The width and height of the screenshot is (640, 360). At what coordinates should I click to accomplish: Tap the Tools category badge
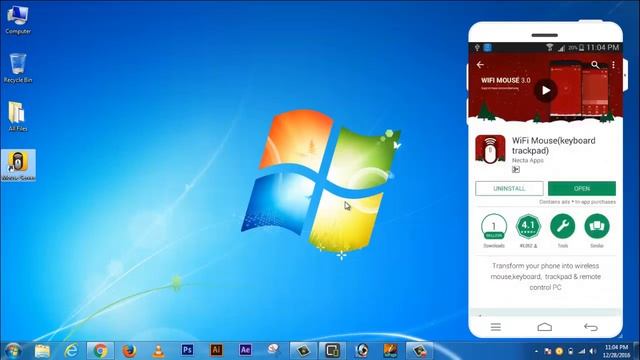point(562,226)
